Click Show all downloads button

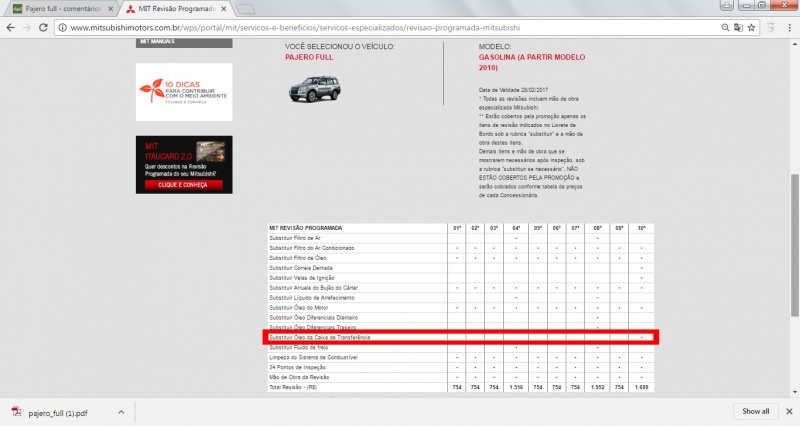click(756, 411)
